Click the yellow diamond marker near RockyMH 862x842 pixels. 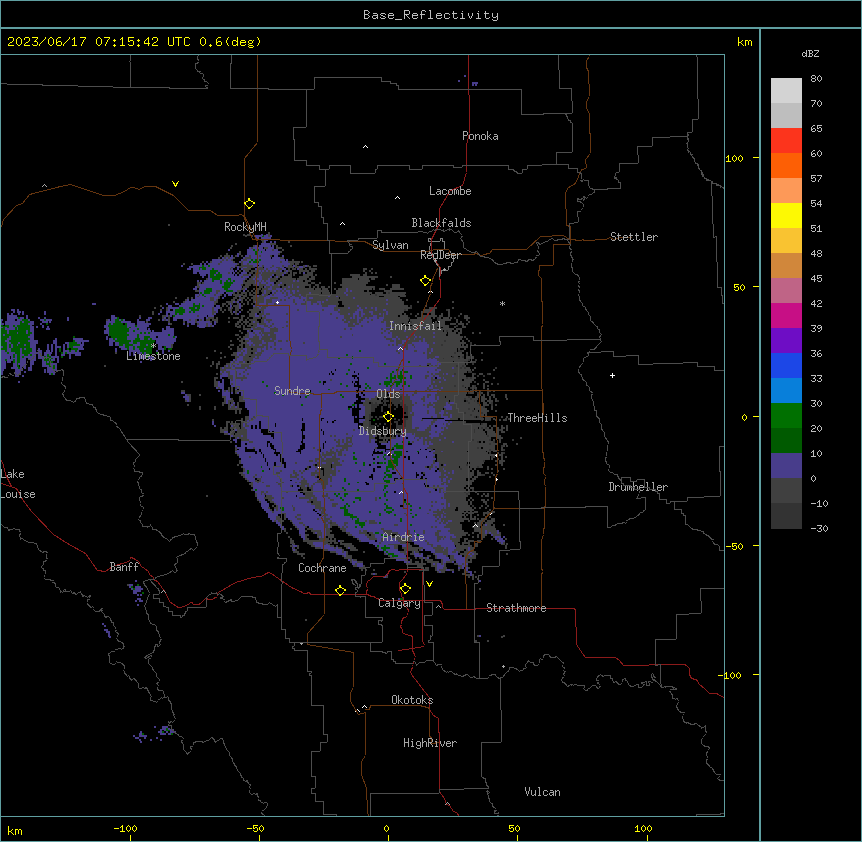(250, 204)
